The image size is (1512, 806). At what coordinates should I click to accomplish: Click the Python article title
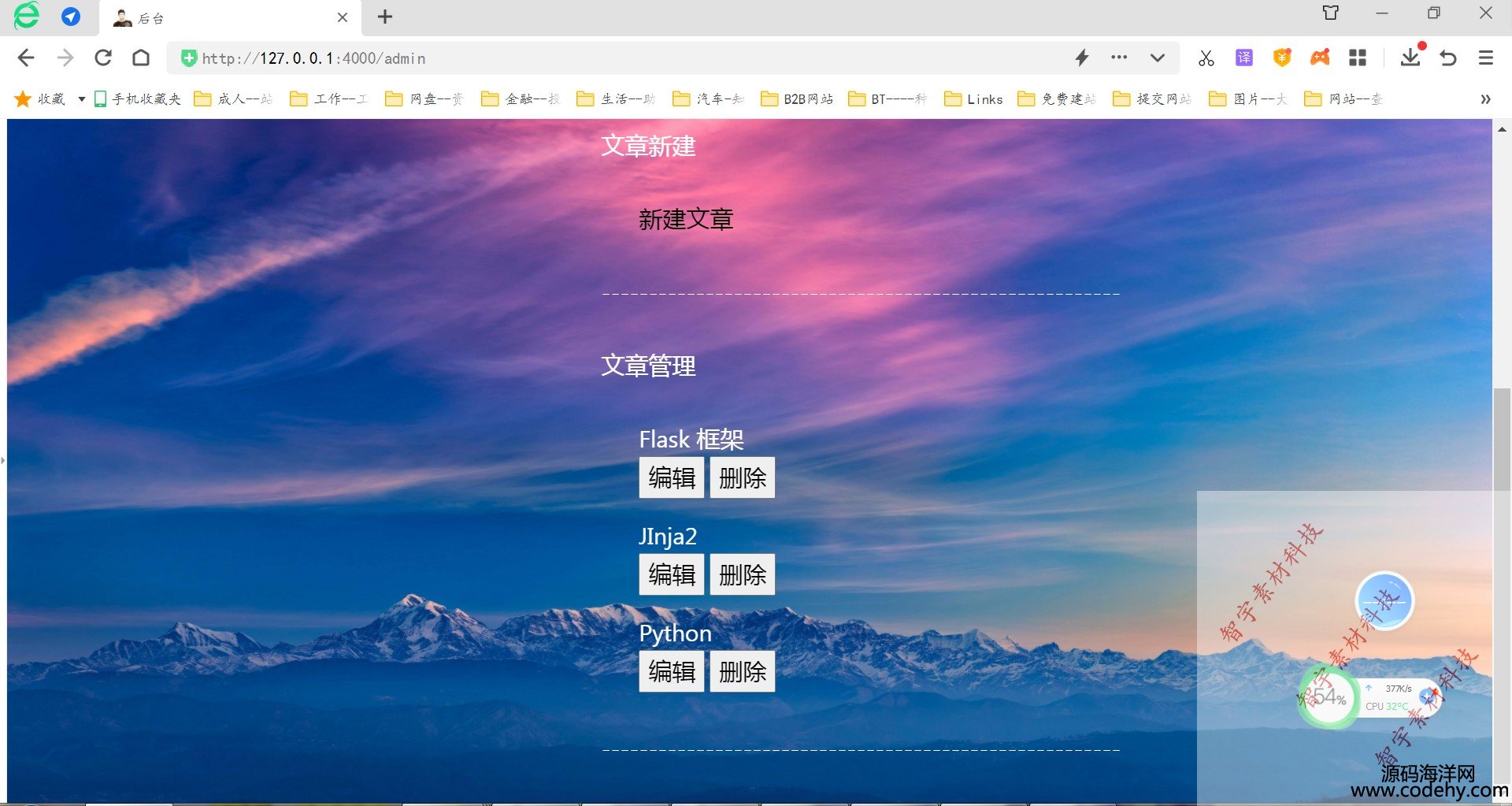click(676, 633)
